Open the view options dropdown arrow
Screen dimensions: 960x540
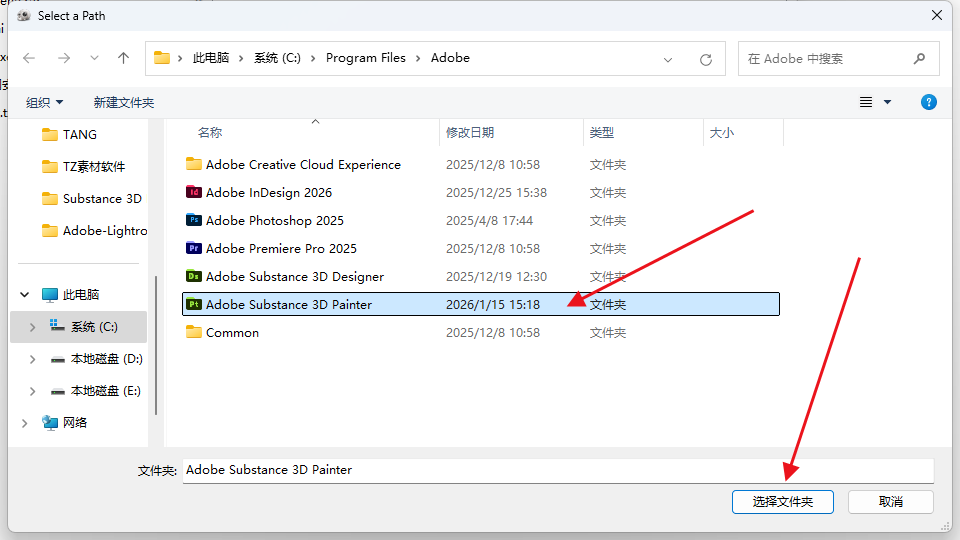pos(887,102)
